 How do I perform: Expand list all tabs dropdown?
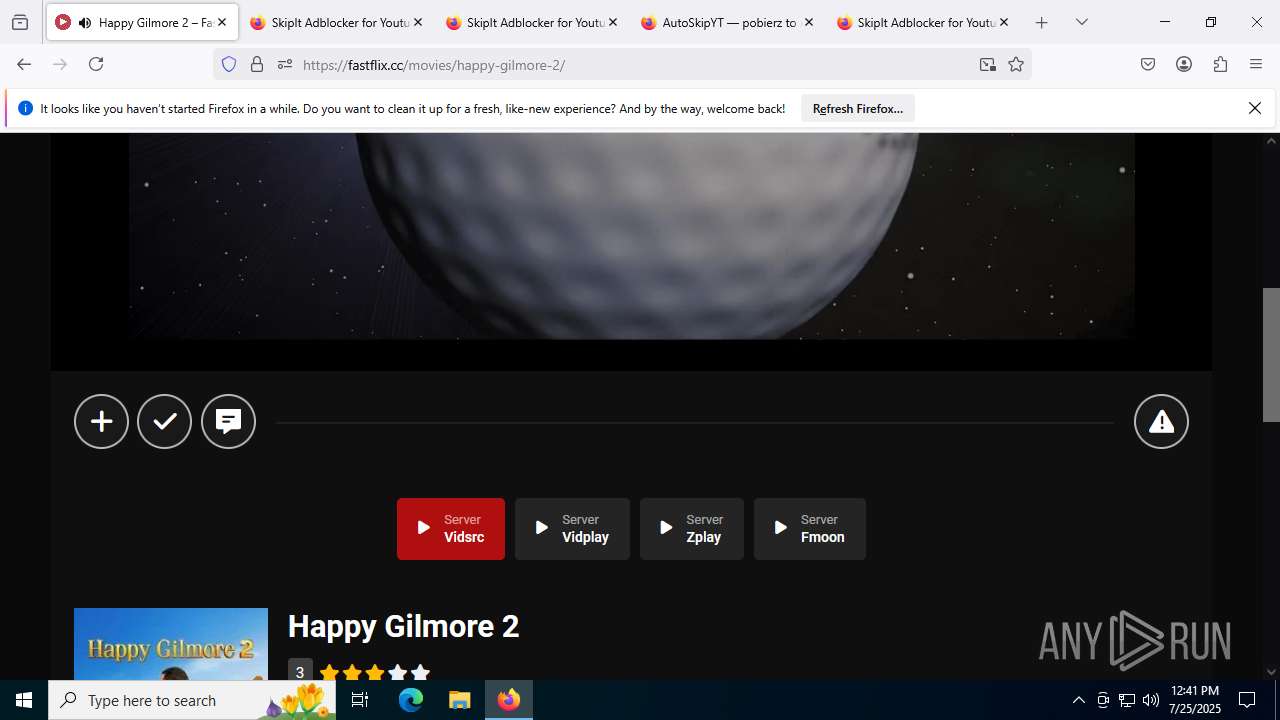pos(1082,22)
